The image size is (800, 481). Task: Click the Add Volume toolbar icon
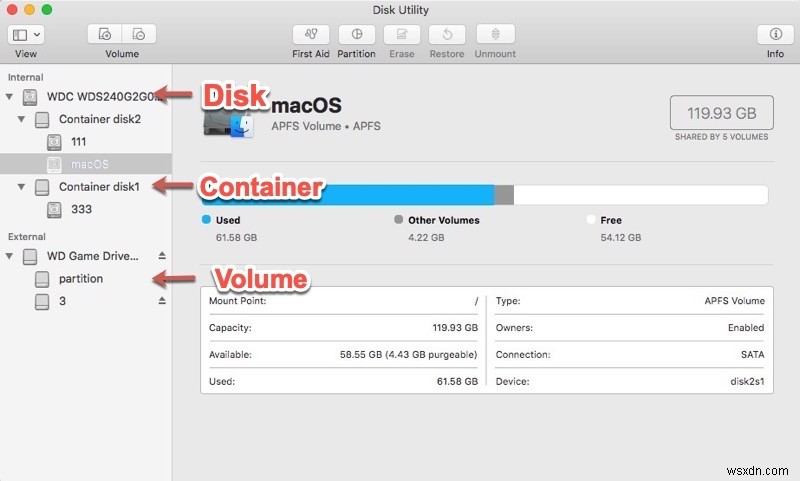(x=105, y=34)
